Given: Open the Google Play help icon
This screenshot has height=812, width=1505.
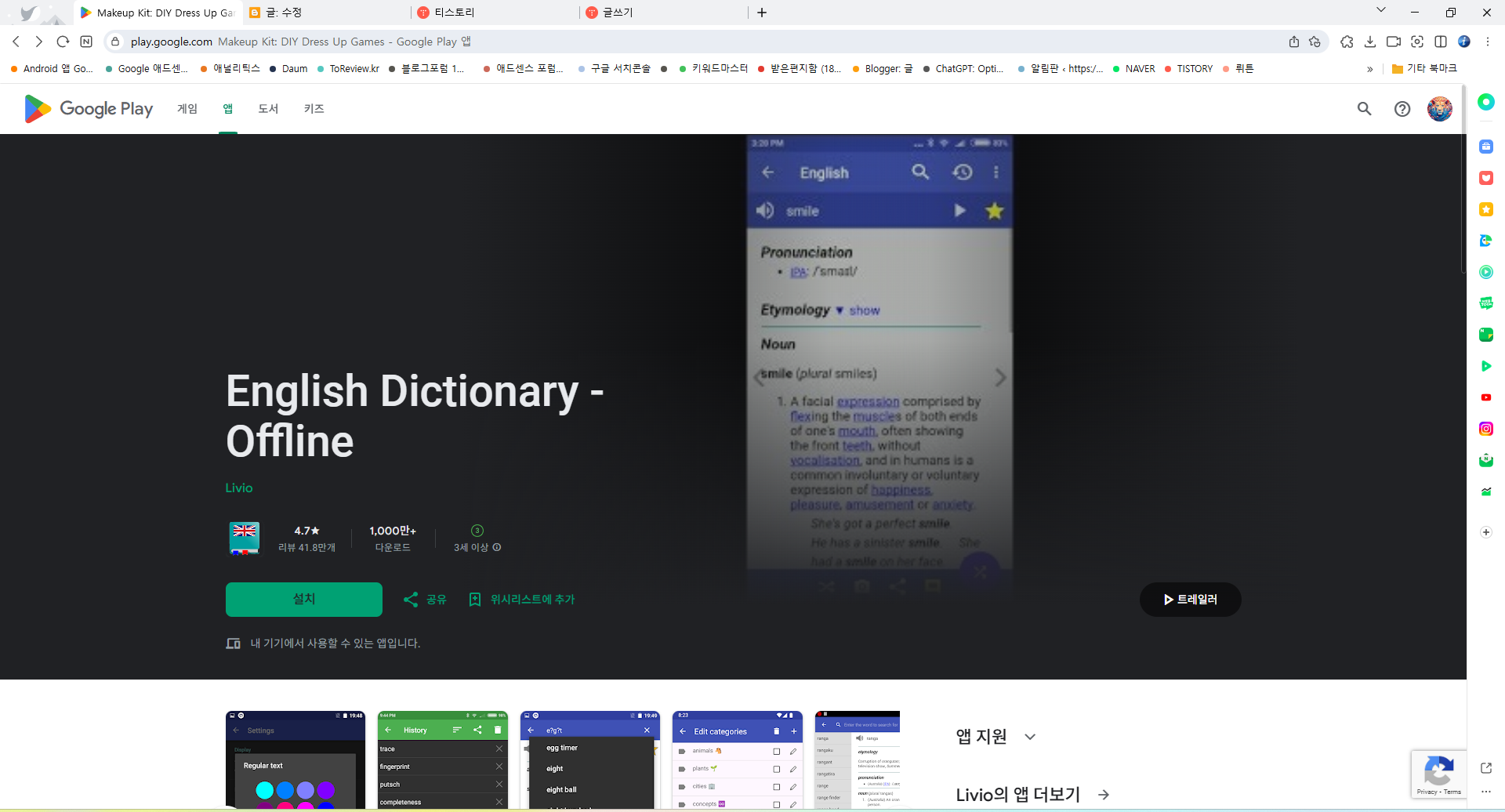Looking at the screenshot, I should pos(1402,109).
